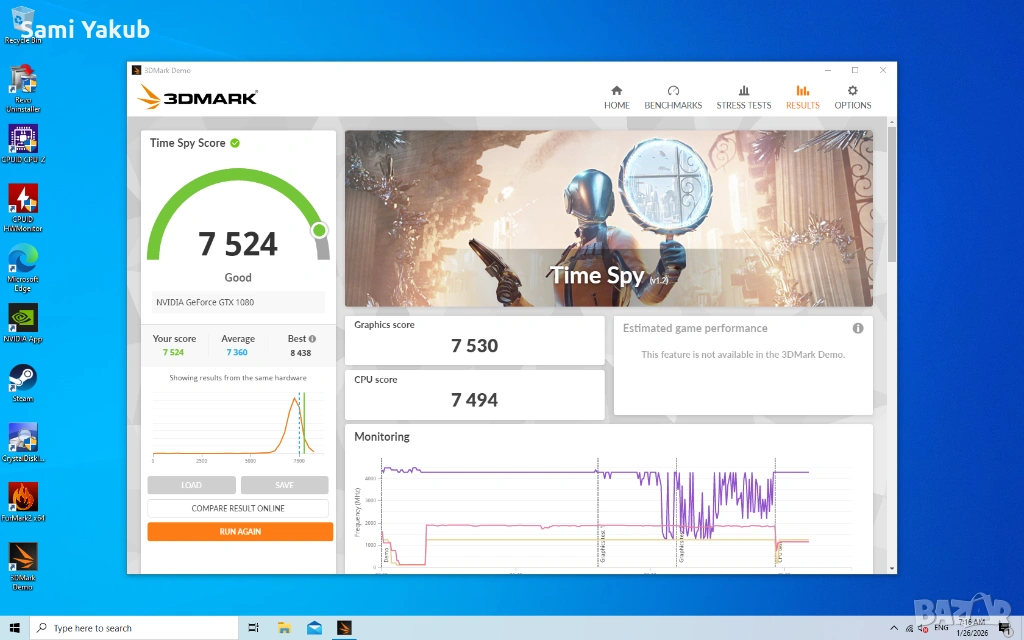Click the info icon next to Best score

click(x=312, y=339)
